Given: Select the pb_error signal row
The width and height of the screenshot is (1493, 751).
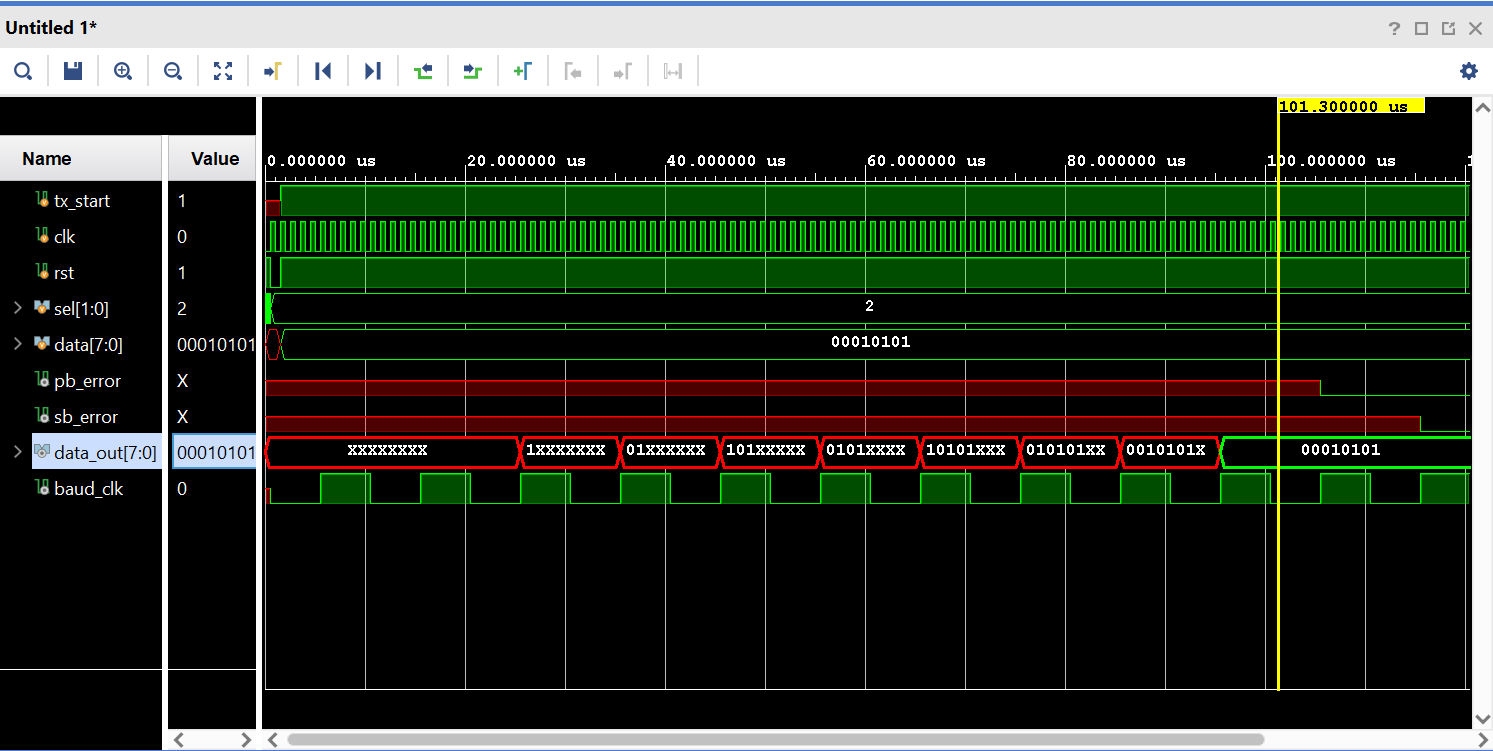Looking at the screenshot, I should point(81,380).
